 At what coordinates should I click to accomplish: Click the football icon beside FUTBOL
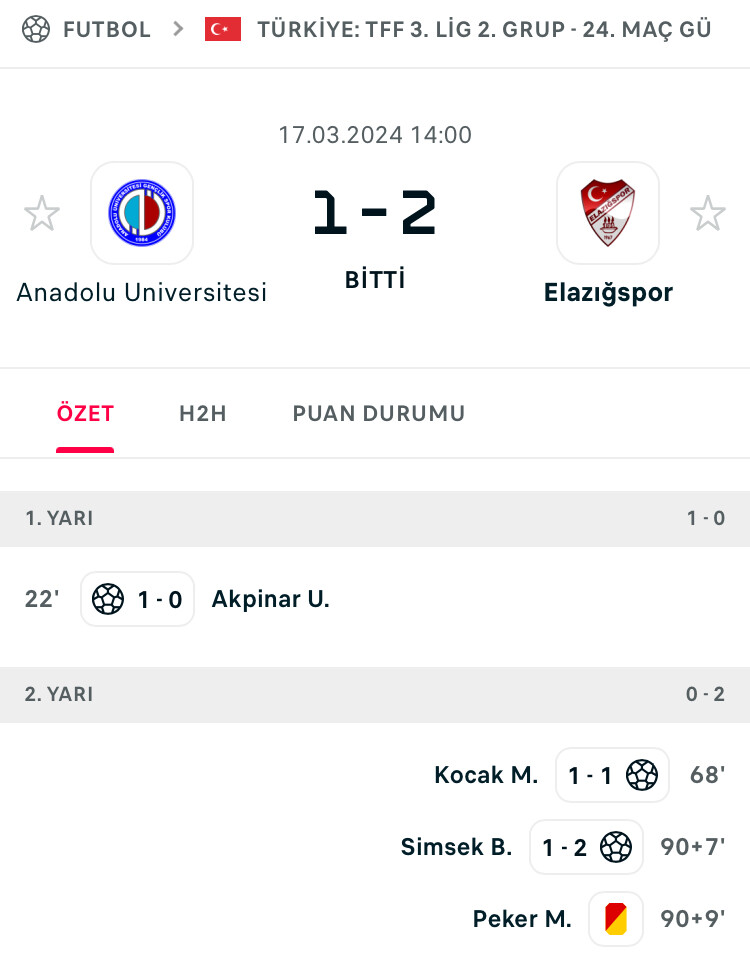[36, 29]
